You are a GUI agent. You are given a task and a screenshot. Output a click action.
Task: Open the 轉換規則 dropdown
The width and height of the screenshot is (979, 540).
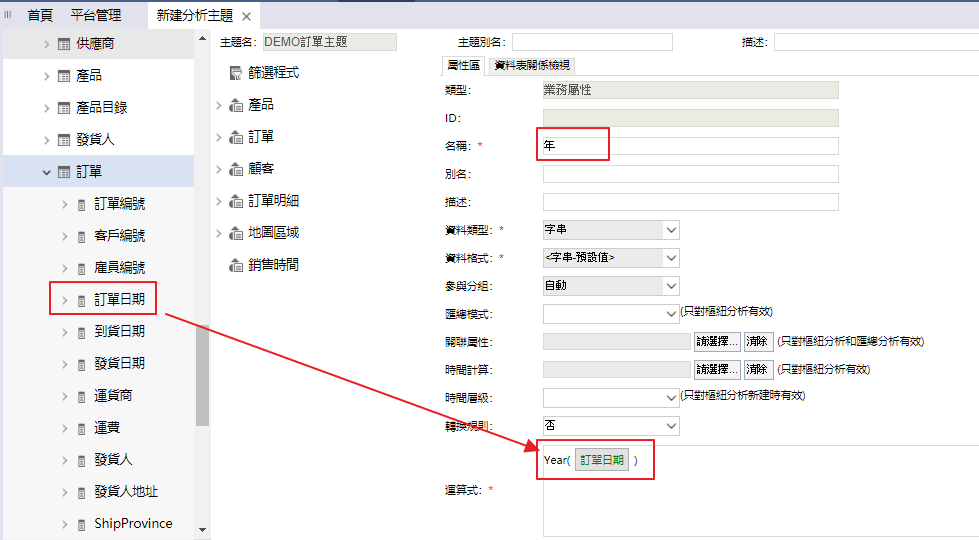[x=670, y=426]
